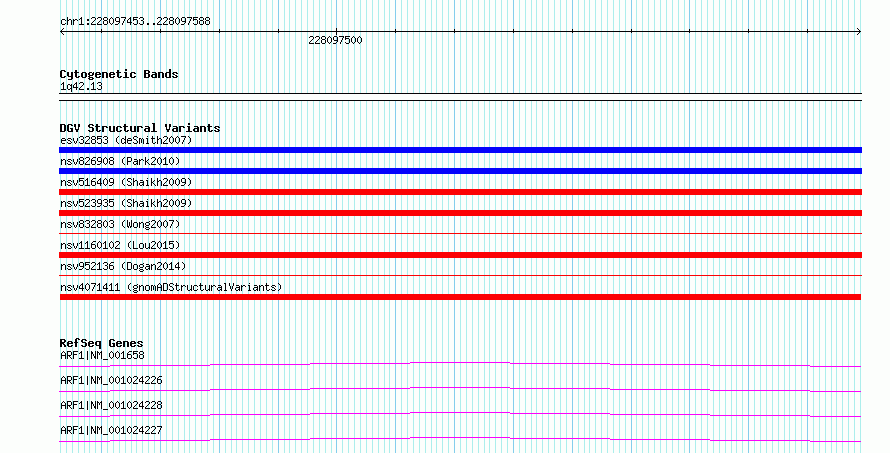The height and width of the screenshot is (453, 890).
Task: Open the nsv826908 (Park2010) variant label
Action: [120, 161]
